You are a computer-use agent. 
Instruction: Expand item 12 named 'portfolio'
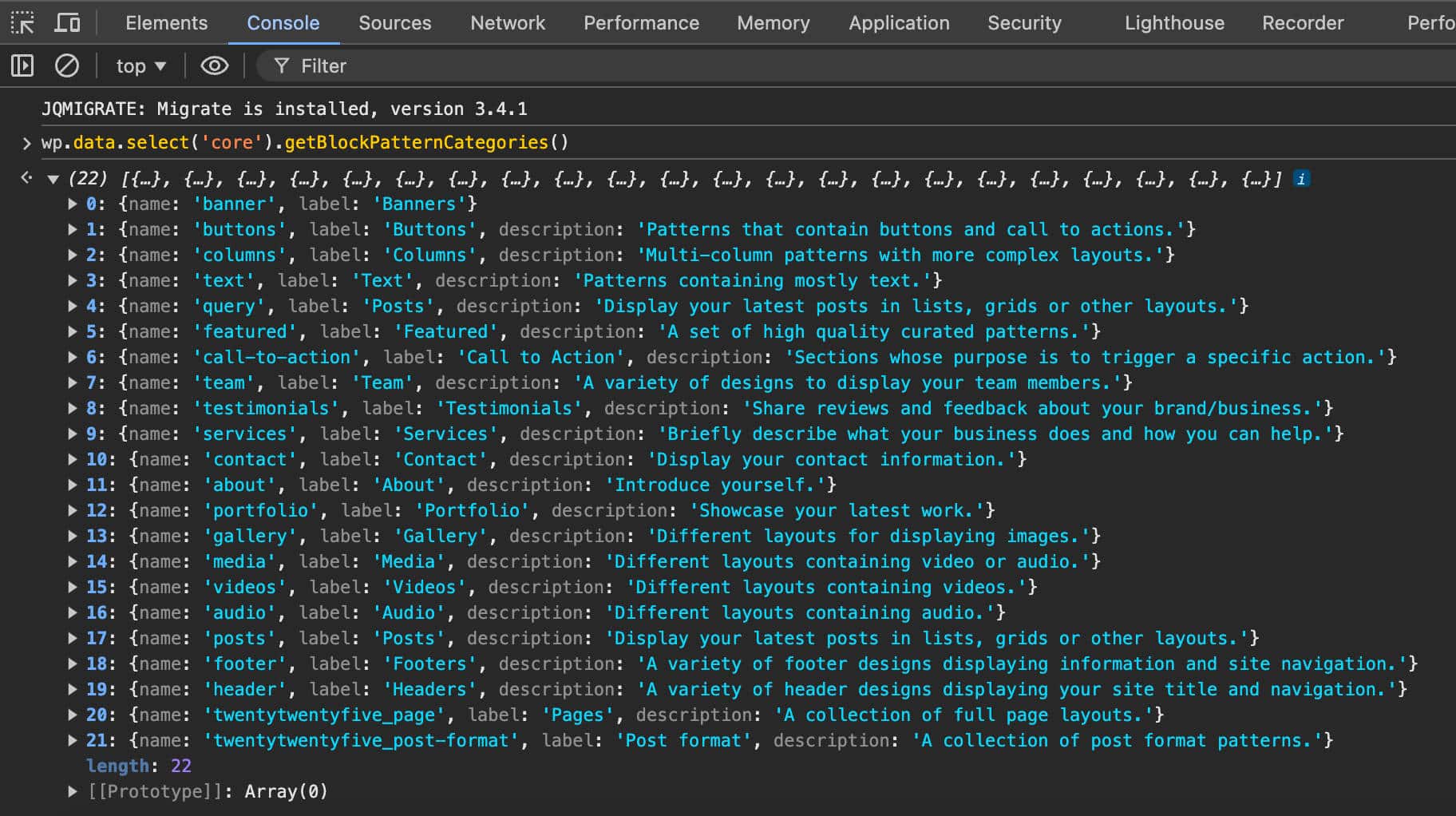click(x=73, y=510)
